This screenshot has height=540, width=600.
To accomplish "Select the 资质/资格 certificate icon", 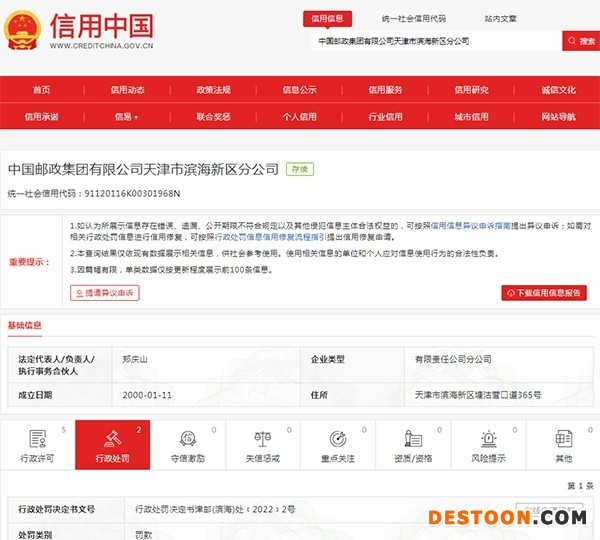I will 413,439.
